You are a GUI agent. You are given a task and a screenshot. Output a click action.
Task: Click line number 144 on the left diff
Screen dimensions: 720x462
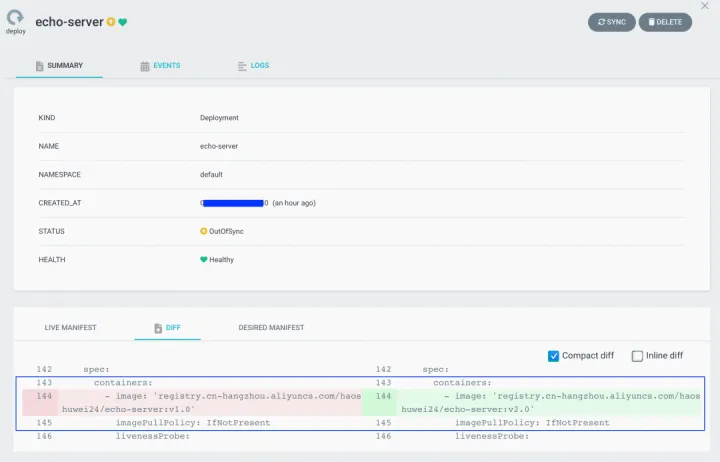click(44, 396)
